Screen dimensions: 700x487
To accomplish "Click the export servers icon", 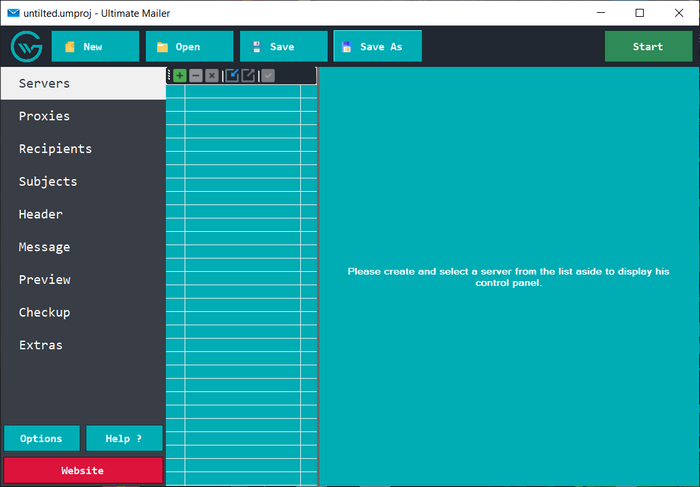I will (x=248, y=76).
